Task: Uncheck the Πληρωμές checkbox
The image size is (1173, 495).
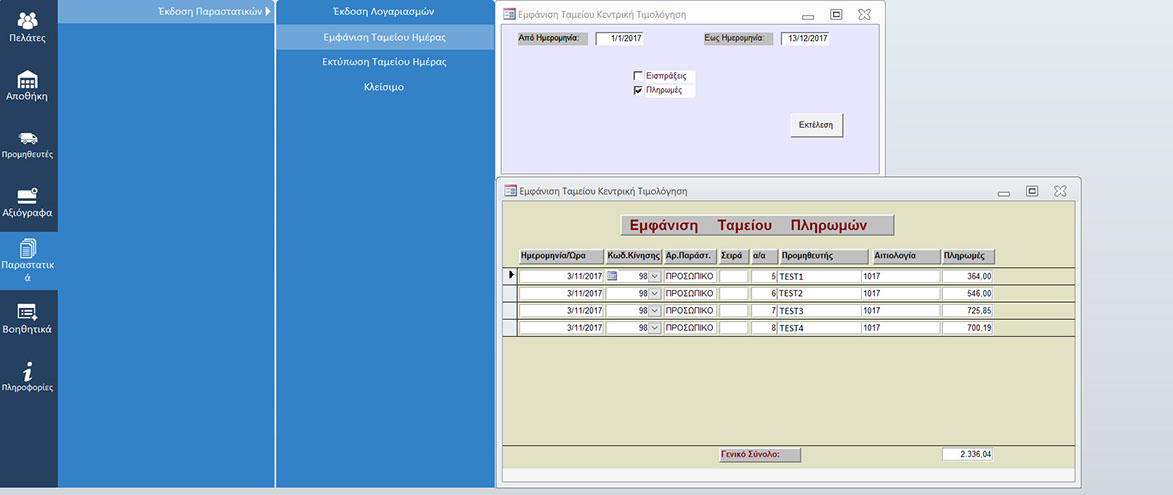Action: point(638,90)
